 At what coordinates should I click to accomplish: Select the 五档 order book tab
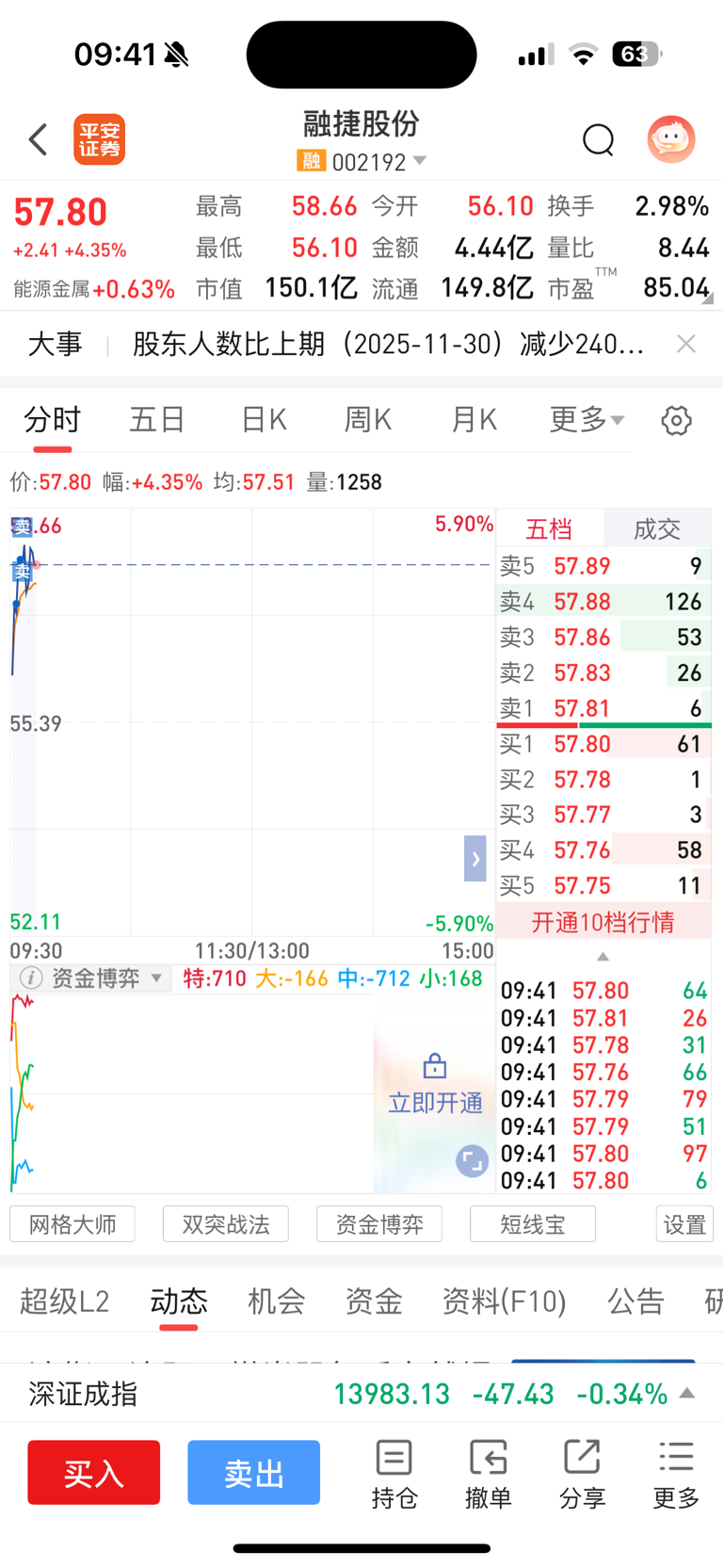tap(549, 529)
